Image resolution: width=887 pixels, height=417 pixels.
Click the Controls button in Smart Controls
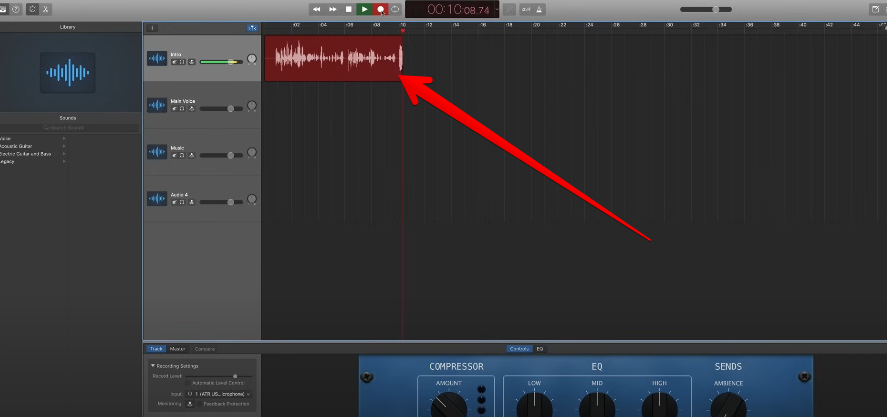(519, 349)
